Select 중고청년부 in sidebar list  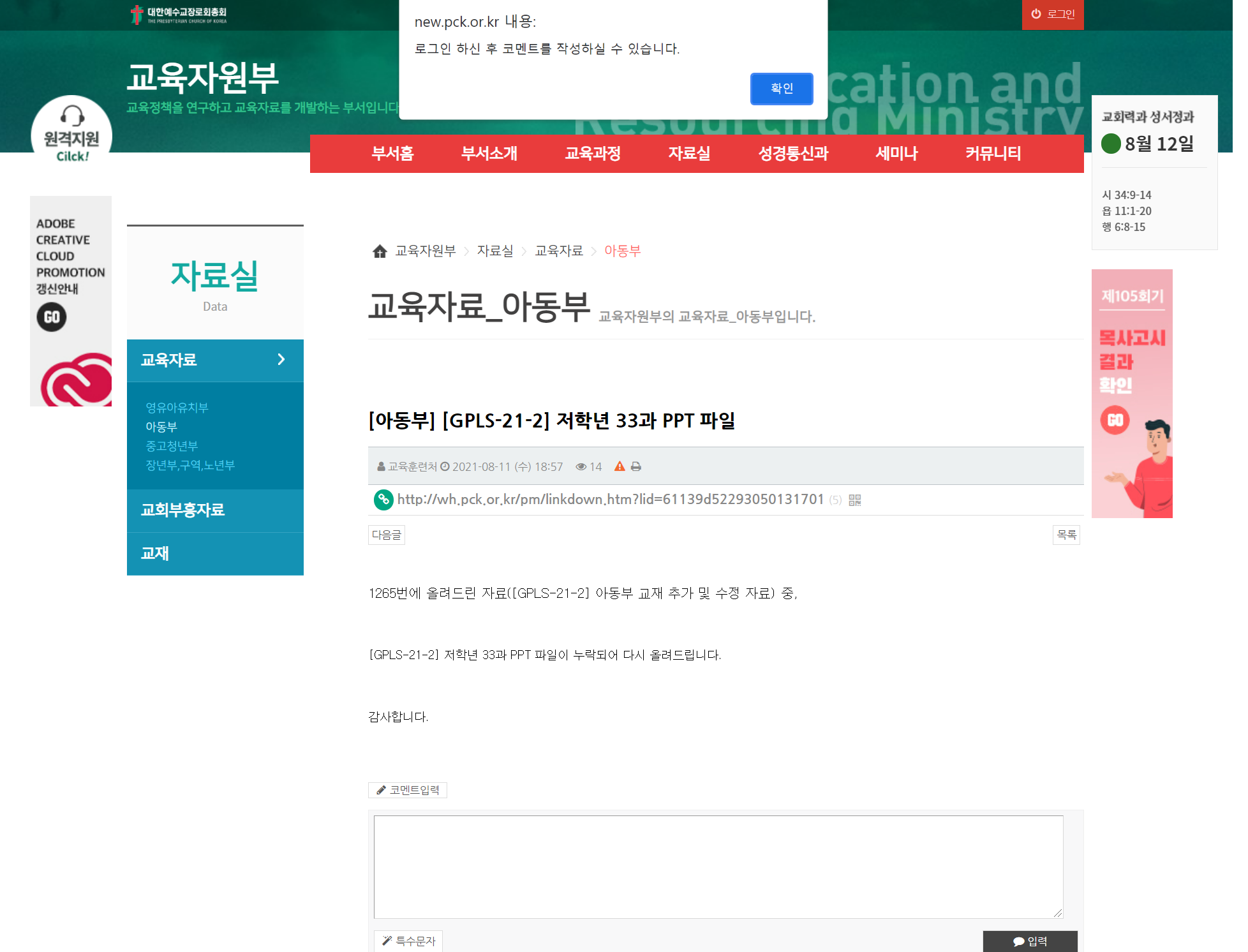point(172,445)
